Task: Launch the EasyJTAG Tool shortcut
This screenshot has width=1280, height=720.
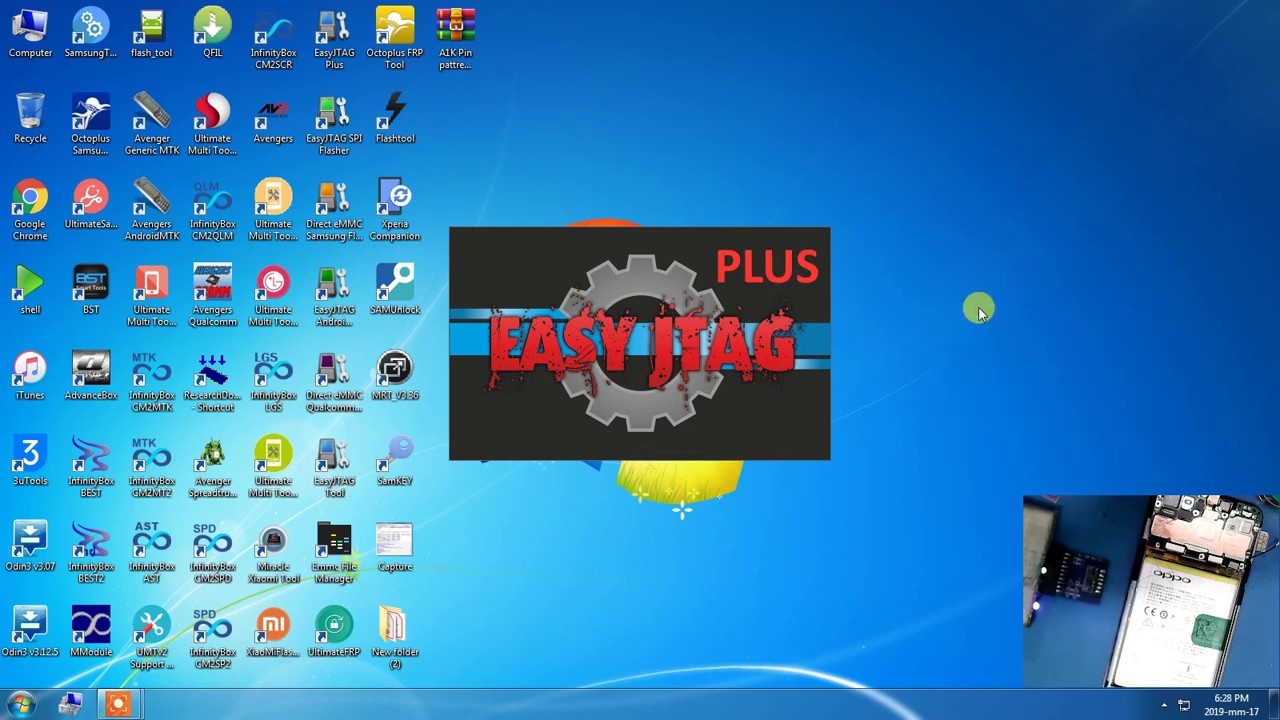Action: [334, 468]
